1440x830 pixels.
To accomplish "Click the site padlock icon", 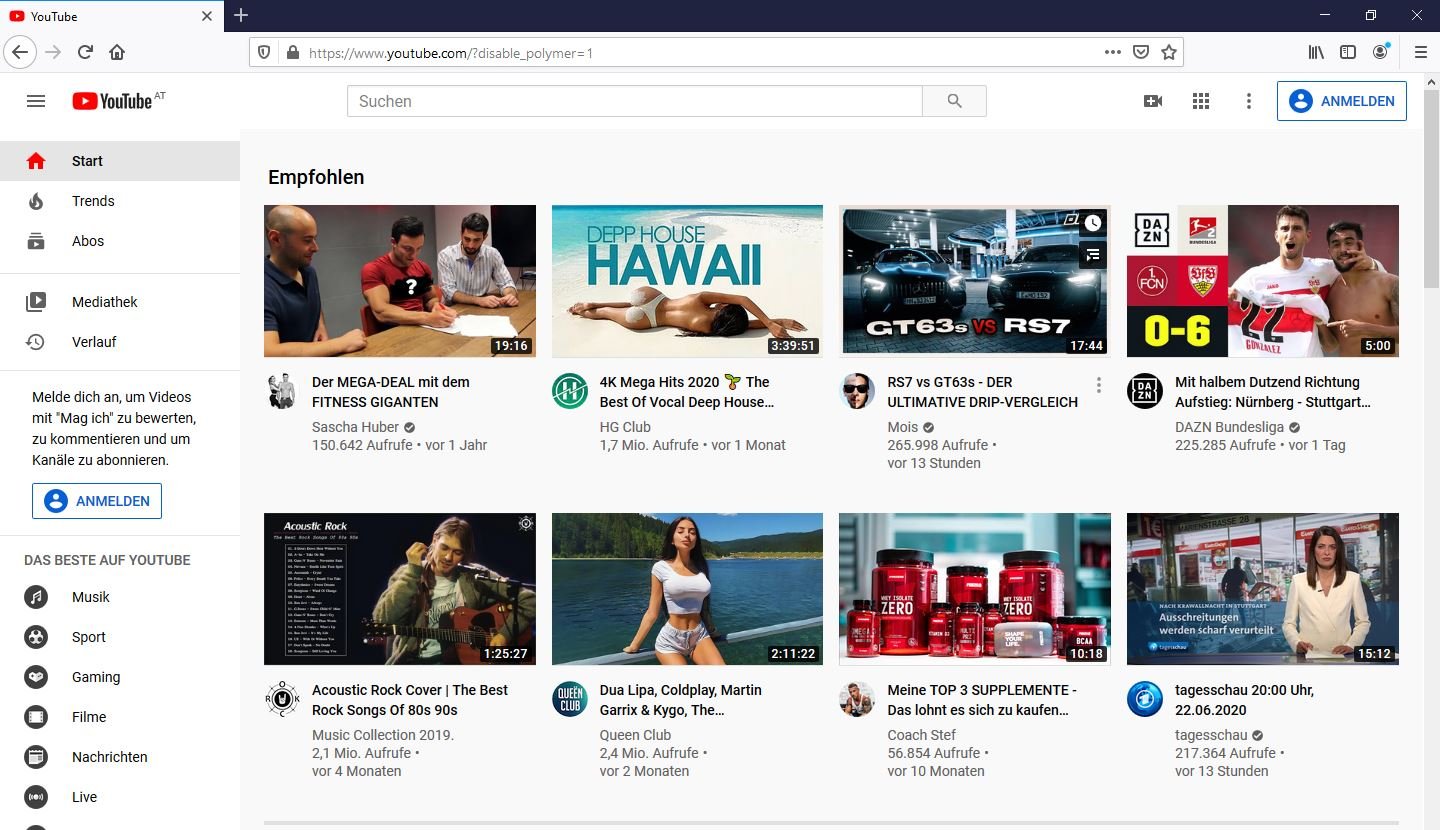I will point(292,52).
